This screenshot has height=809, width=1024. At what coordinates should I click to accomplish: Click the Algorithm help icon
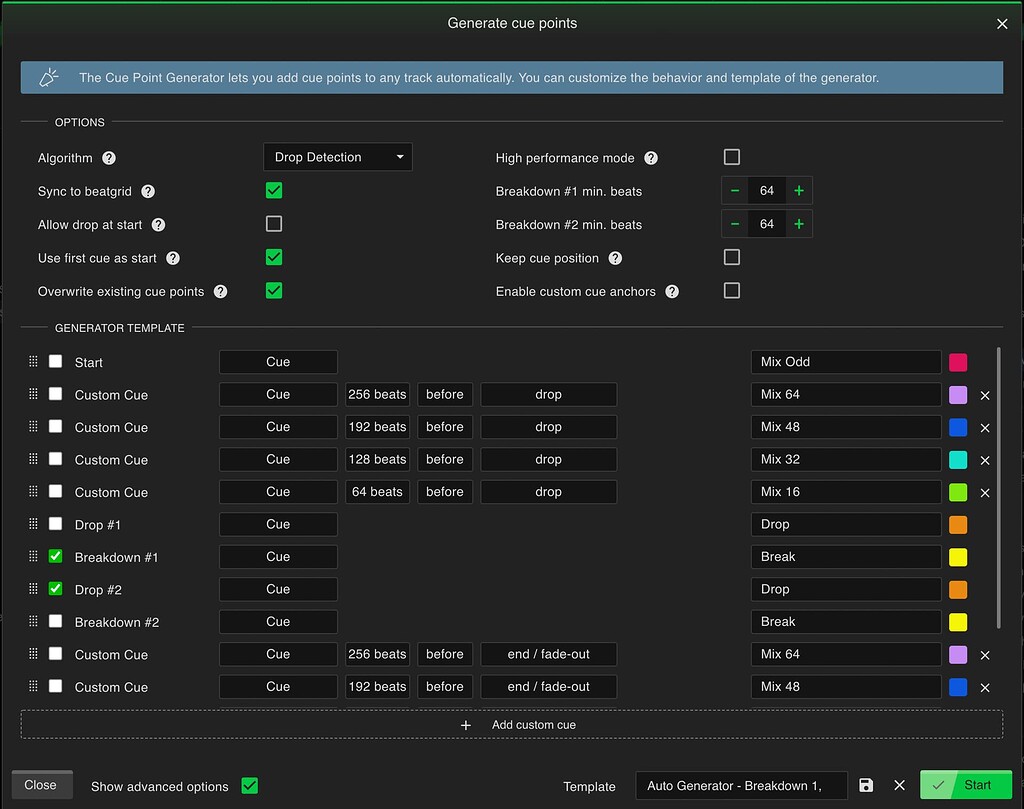coord(108,157)
